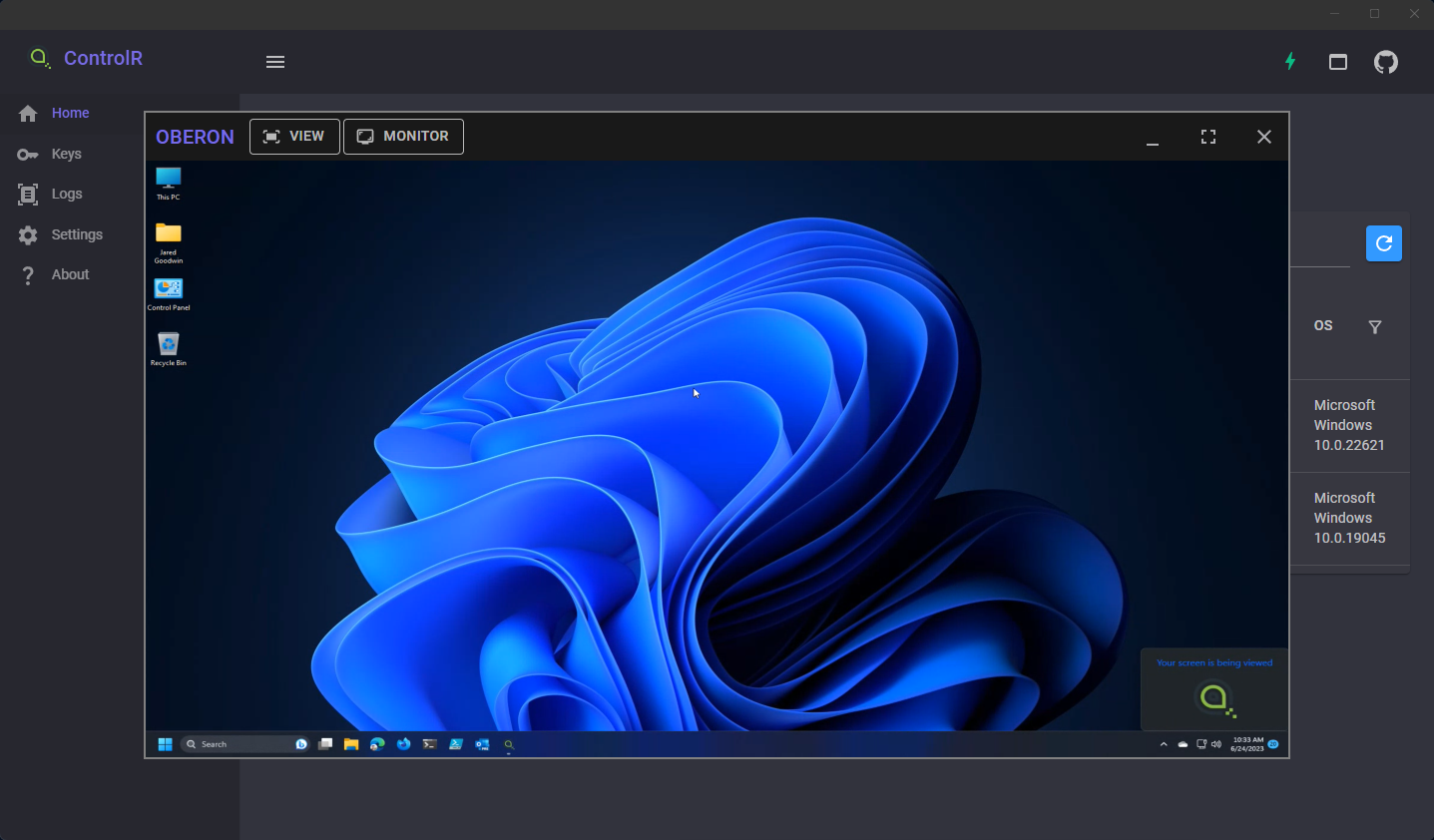This screenshot has height=840, width=1434.
Task: Select the Jared Goodwin folder icon
Action: pos(169,242)
